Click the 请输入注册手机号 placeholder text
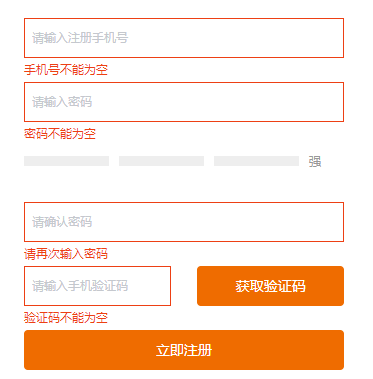 pyautogui.click(x=80, y=38)
